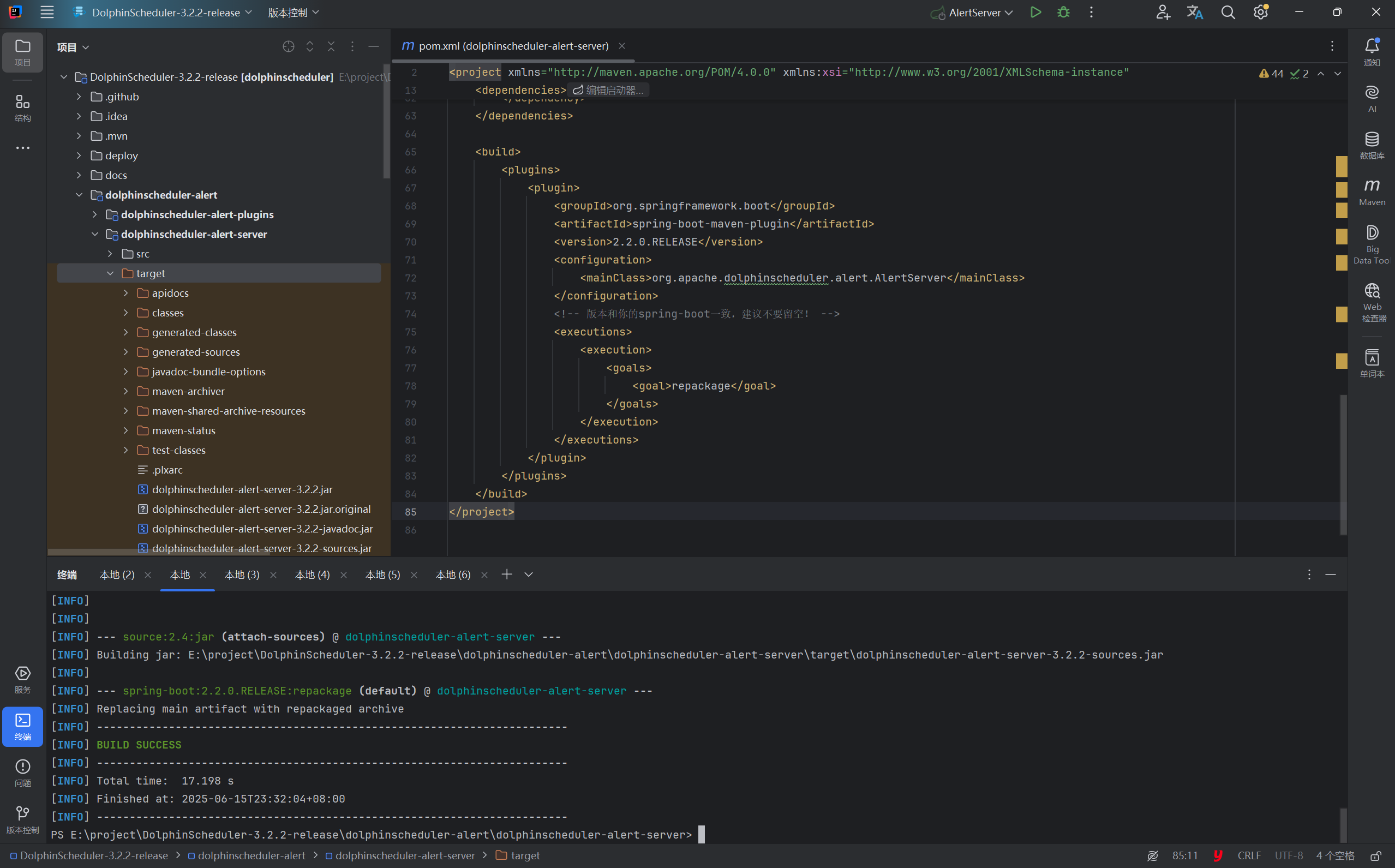Click the Run AlertServer play button

point(1035,12)
